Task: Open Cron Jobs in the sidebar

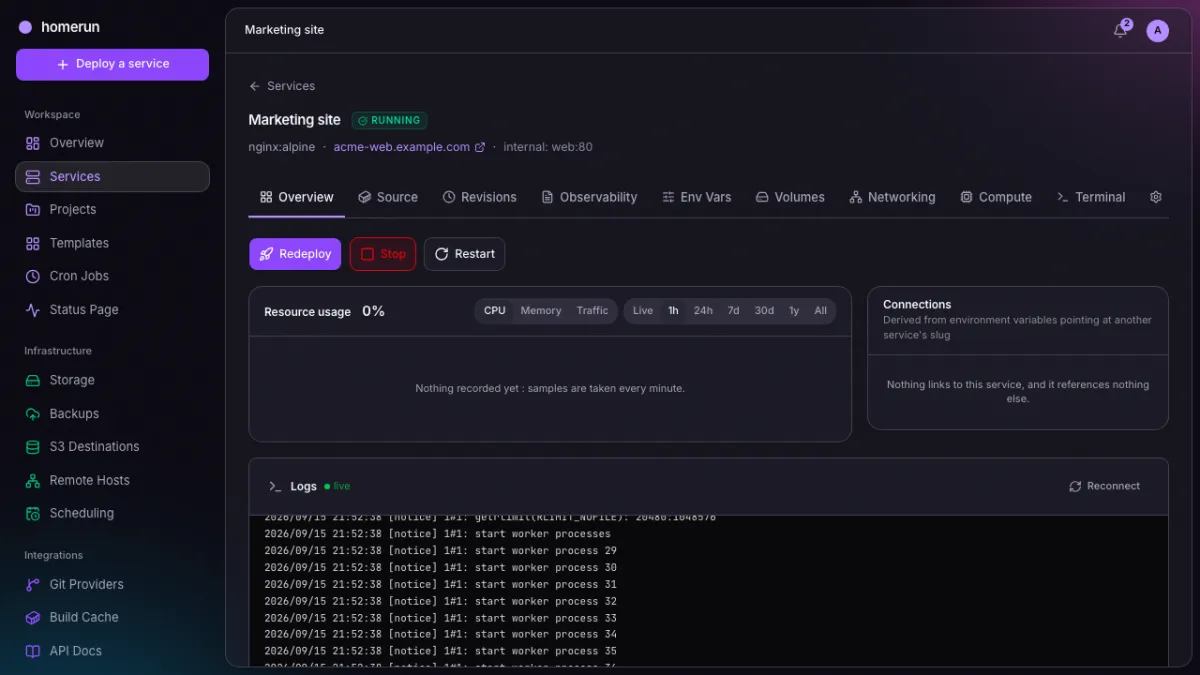Action: pyautogui.click(x=112, y=276)
